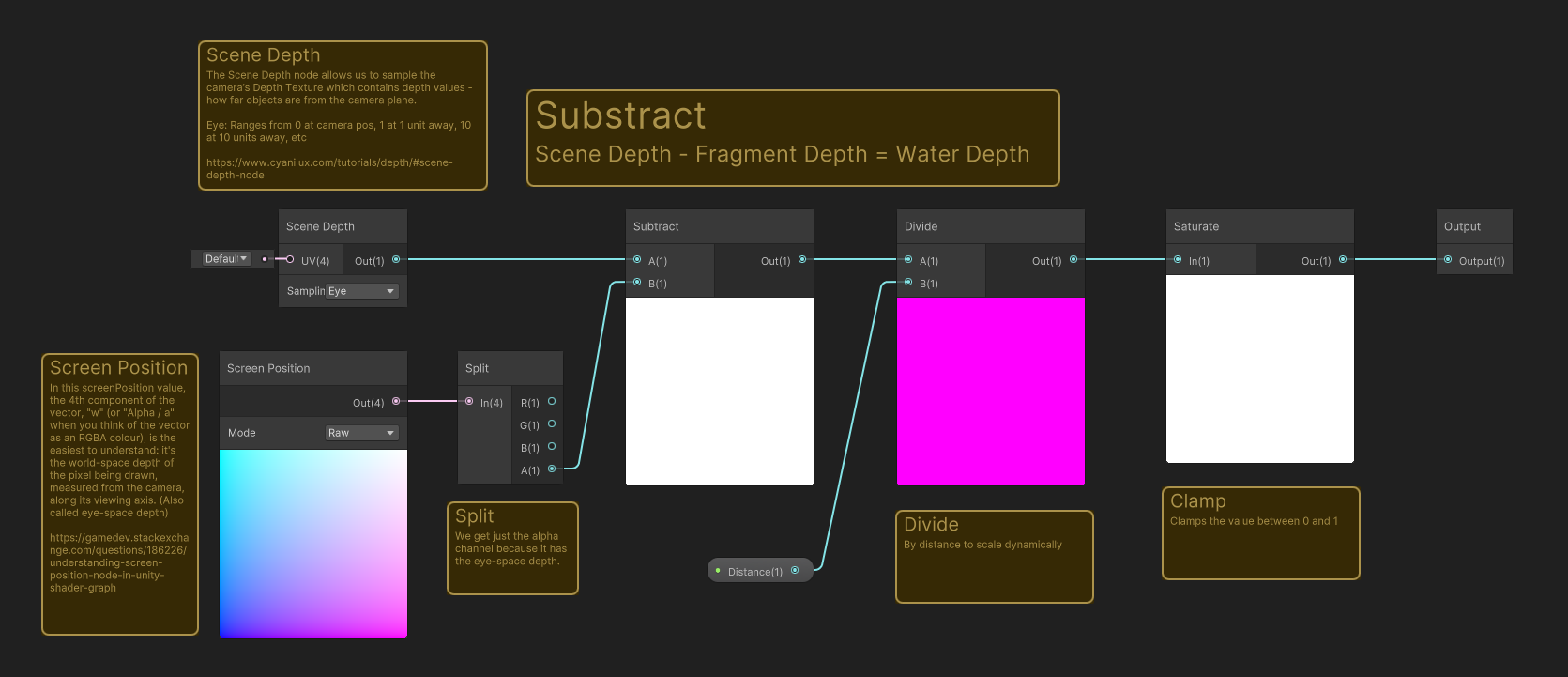Select the Output node title
The height and width of the screenshot is (677, 1568).
[x=1462, y=226]
